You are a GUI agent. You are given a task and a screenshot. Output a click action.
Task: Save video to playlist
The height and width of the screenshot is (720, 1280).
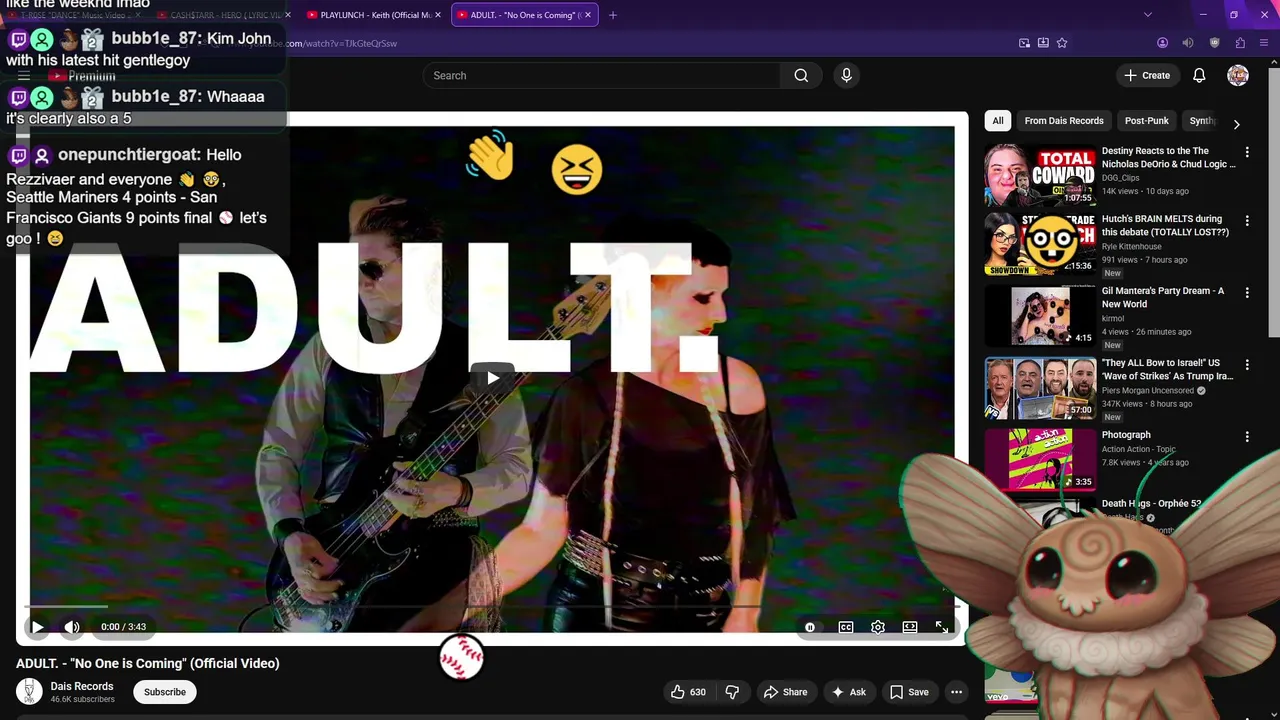[x=910, y=692]
